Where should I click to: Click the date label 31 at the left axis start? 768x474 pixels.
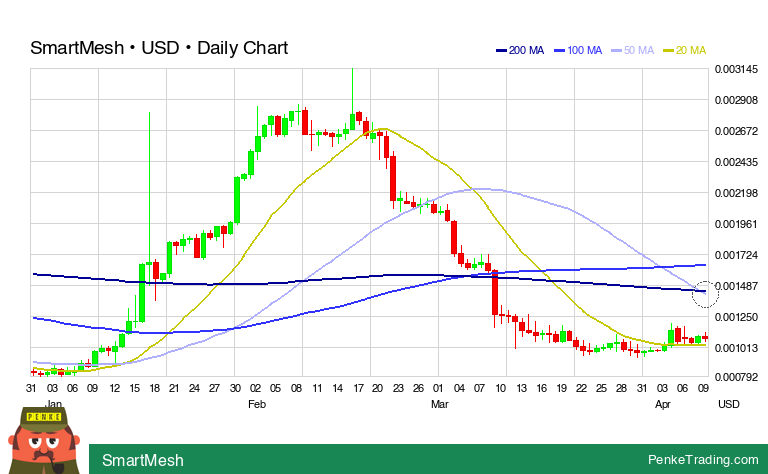pos(31,388)
